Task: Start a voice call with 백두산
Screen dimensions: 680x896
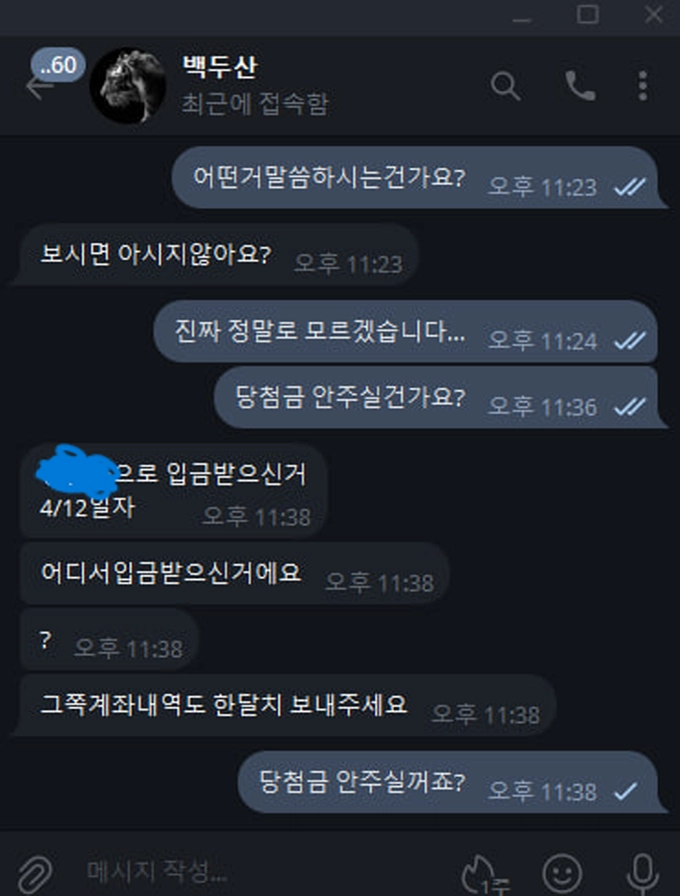Action: coord(580,86)
